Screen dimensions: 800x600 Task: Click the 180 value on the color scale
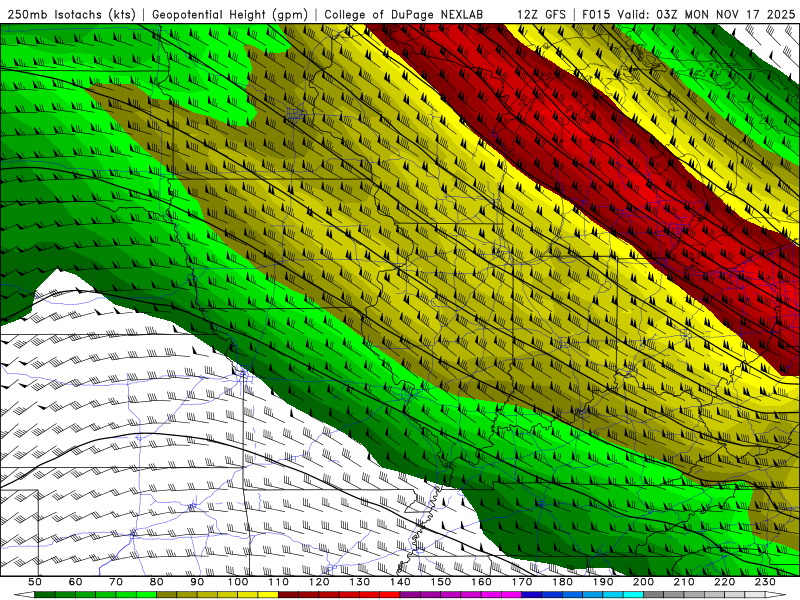point(562,582)
